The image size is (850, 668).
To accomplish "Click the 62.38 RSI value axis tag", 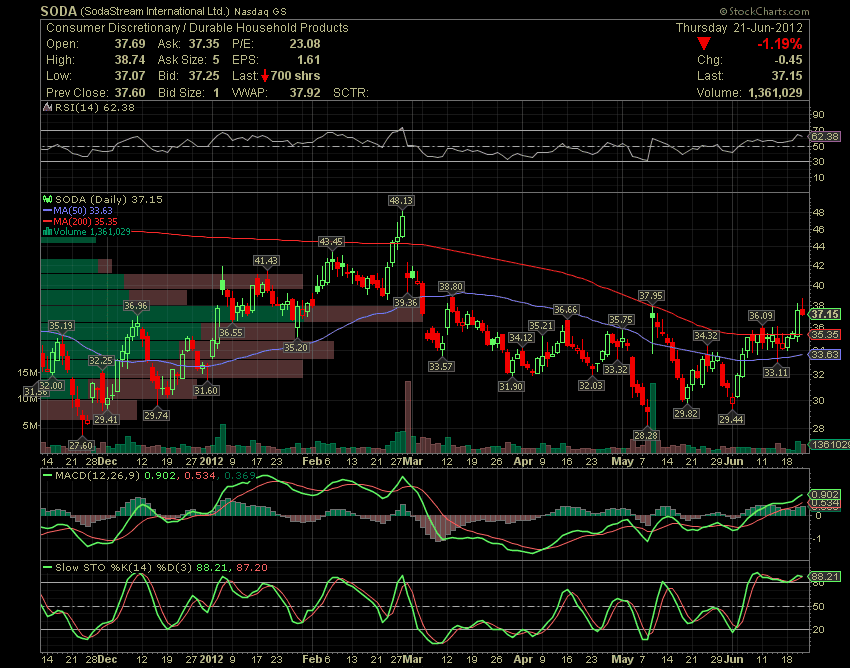I will [x=825, y=136].
